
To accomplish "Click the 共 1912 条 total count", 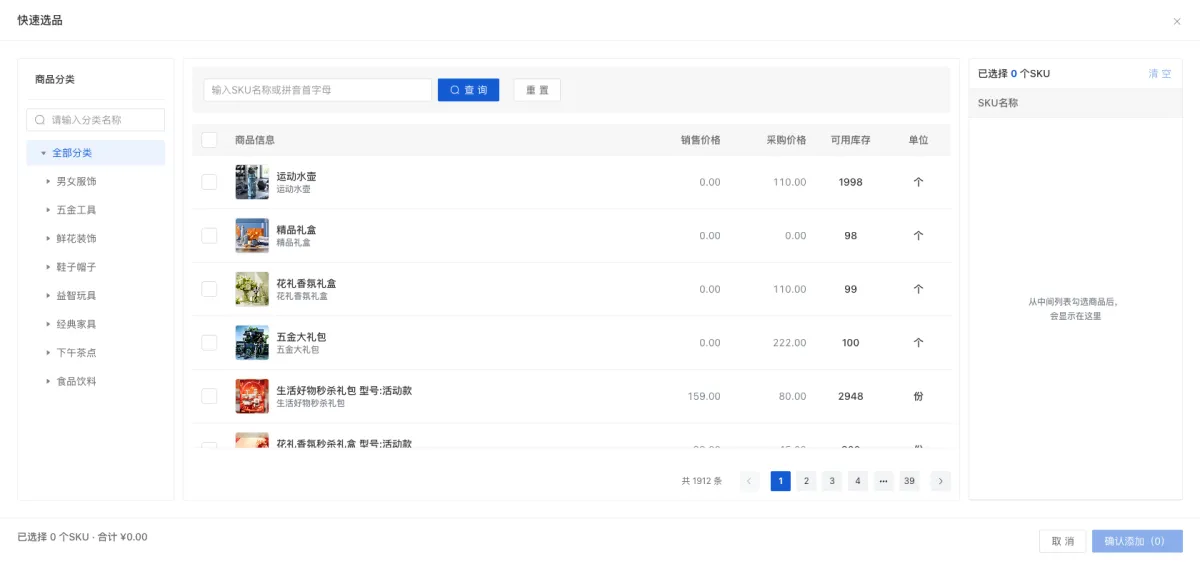I will pyautogui.click(x=701, y=481).
